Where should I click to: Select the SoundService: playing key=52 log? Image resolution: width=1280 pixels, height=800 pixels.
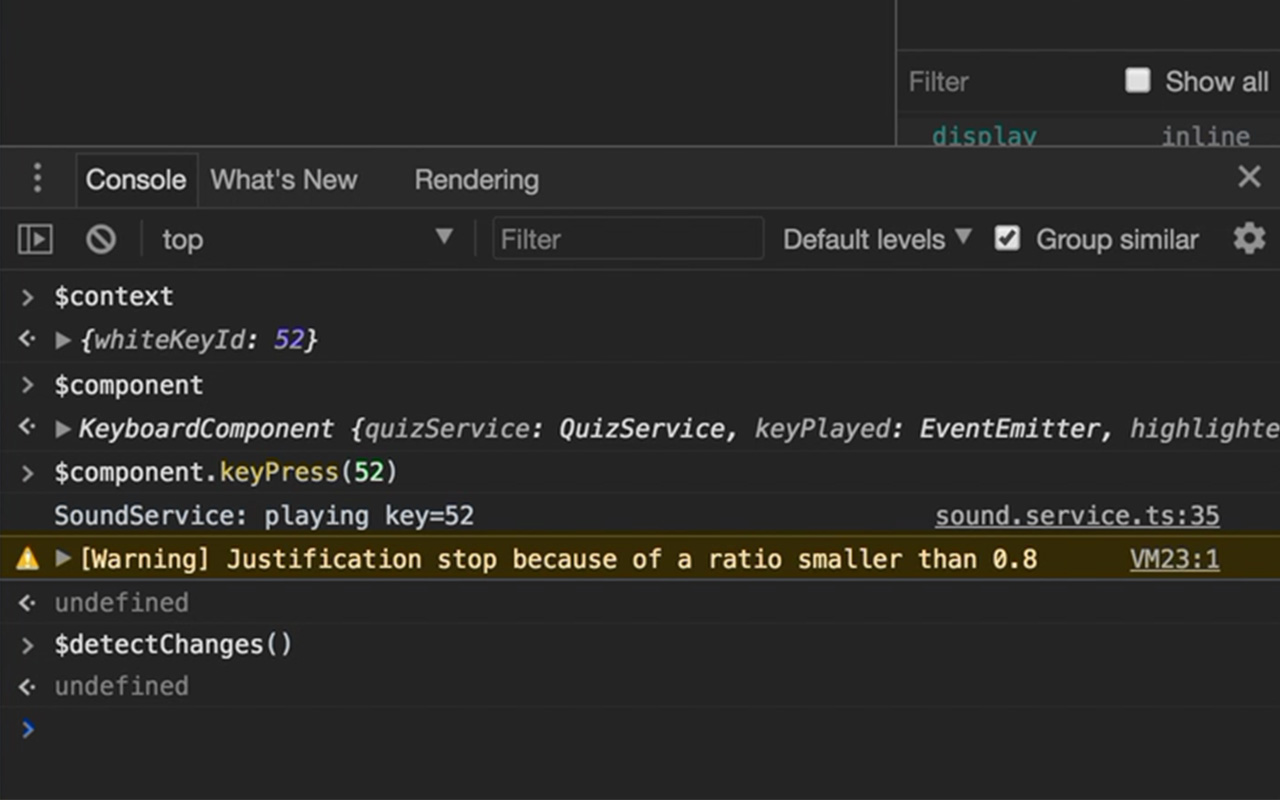pyautogui.click(x=264, y=516)
